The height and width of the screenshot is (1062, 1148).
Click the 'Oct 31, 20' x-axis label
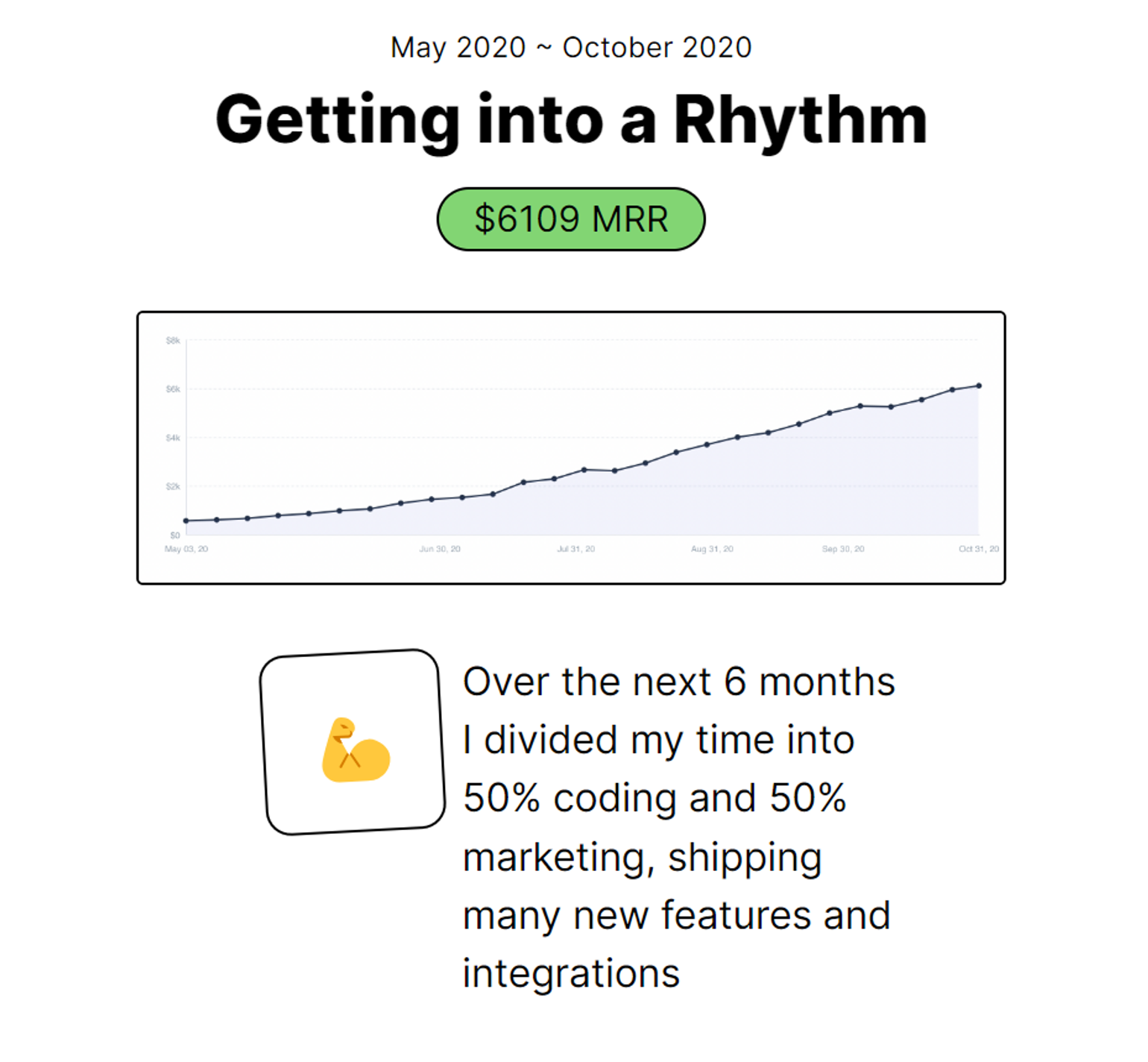point(979,549)
